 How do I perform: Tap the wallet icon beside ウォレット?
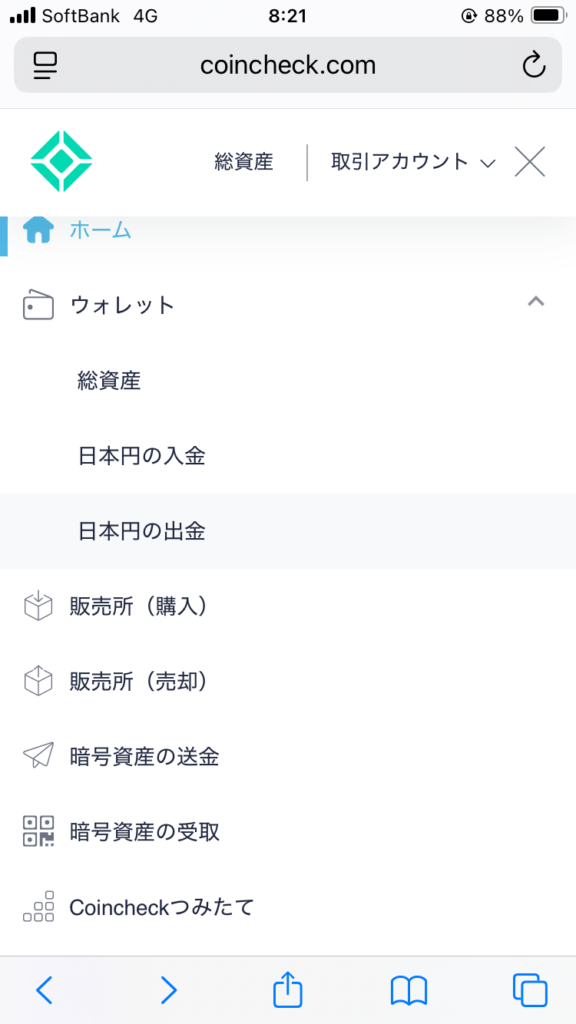click(38, 305)
